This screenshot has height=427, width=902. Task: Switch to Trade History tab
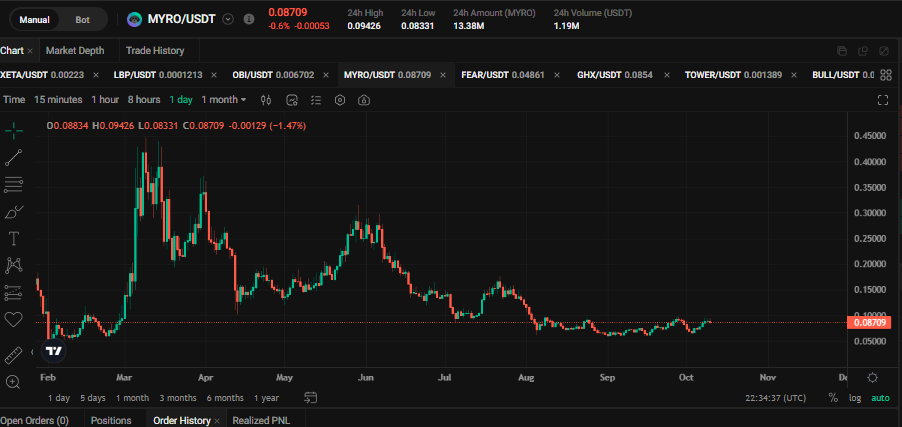[x=155, y=51]
